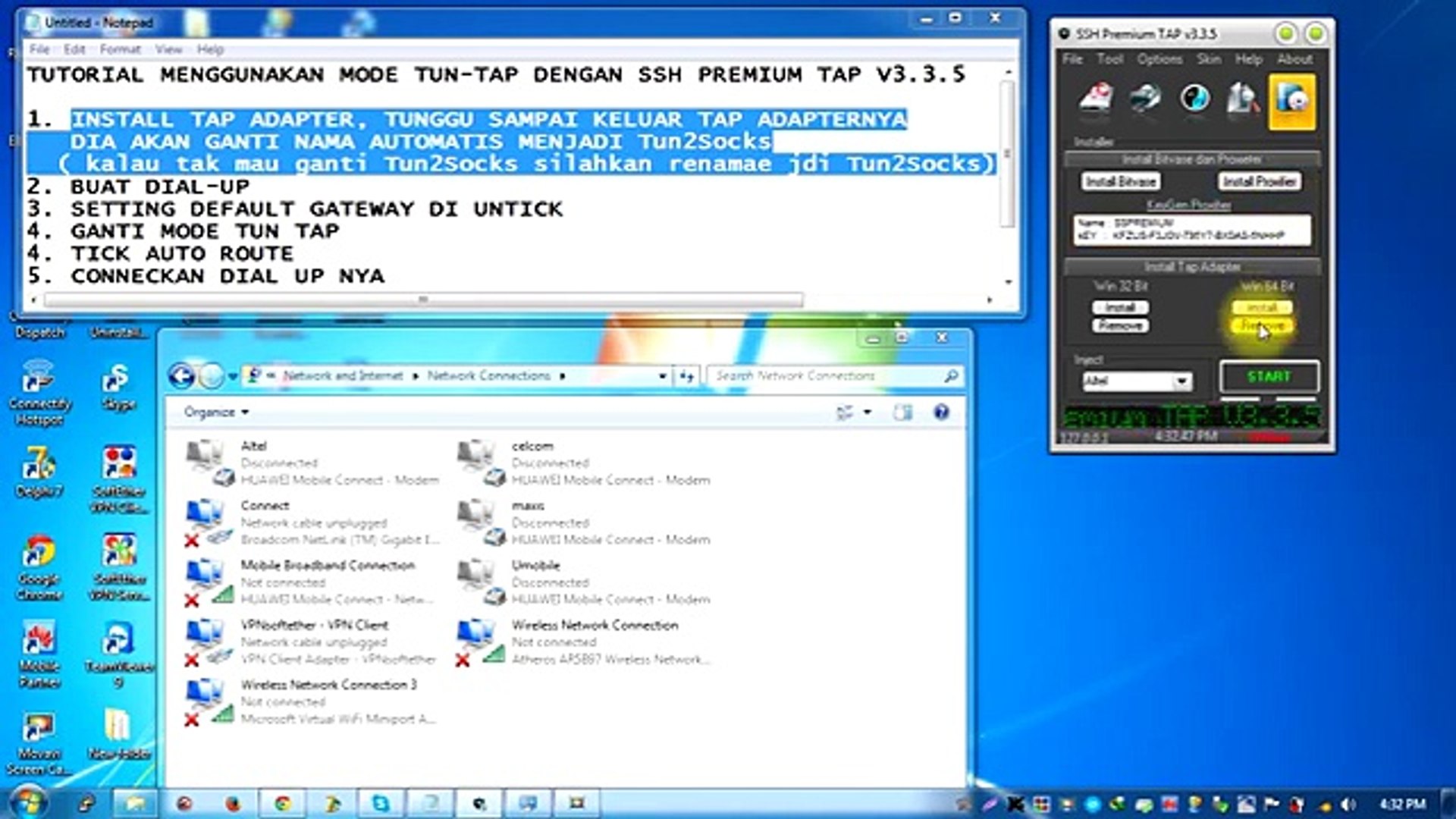Open the Format menu in Notepad
Viewport: 1456px width, 819px height.
point(120,49)
